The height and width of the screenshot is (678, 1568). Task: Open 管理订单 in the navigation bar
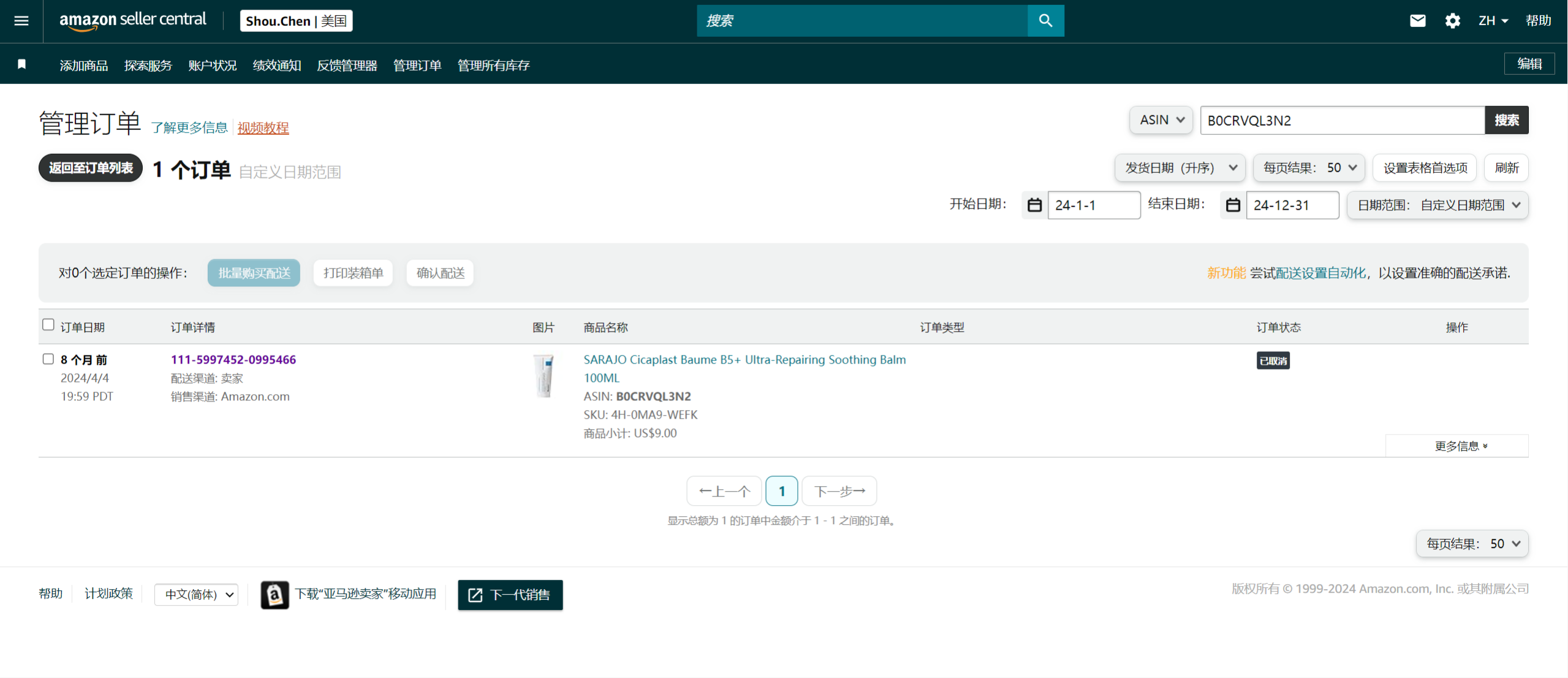tap(417, 66)
